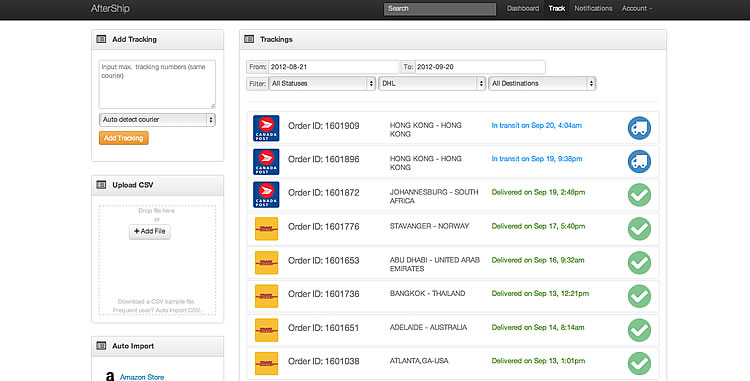
Task: Click the ATLANTA,GA-USA destination
Action: tap(419, 361)
